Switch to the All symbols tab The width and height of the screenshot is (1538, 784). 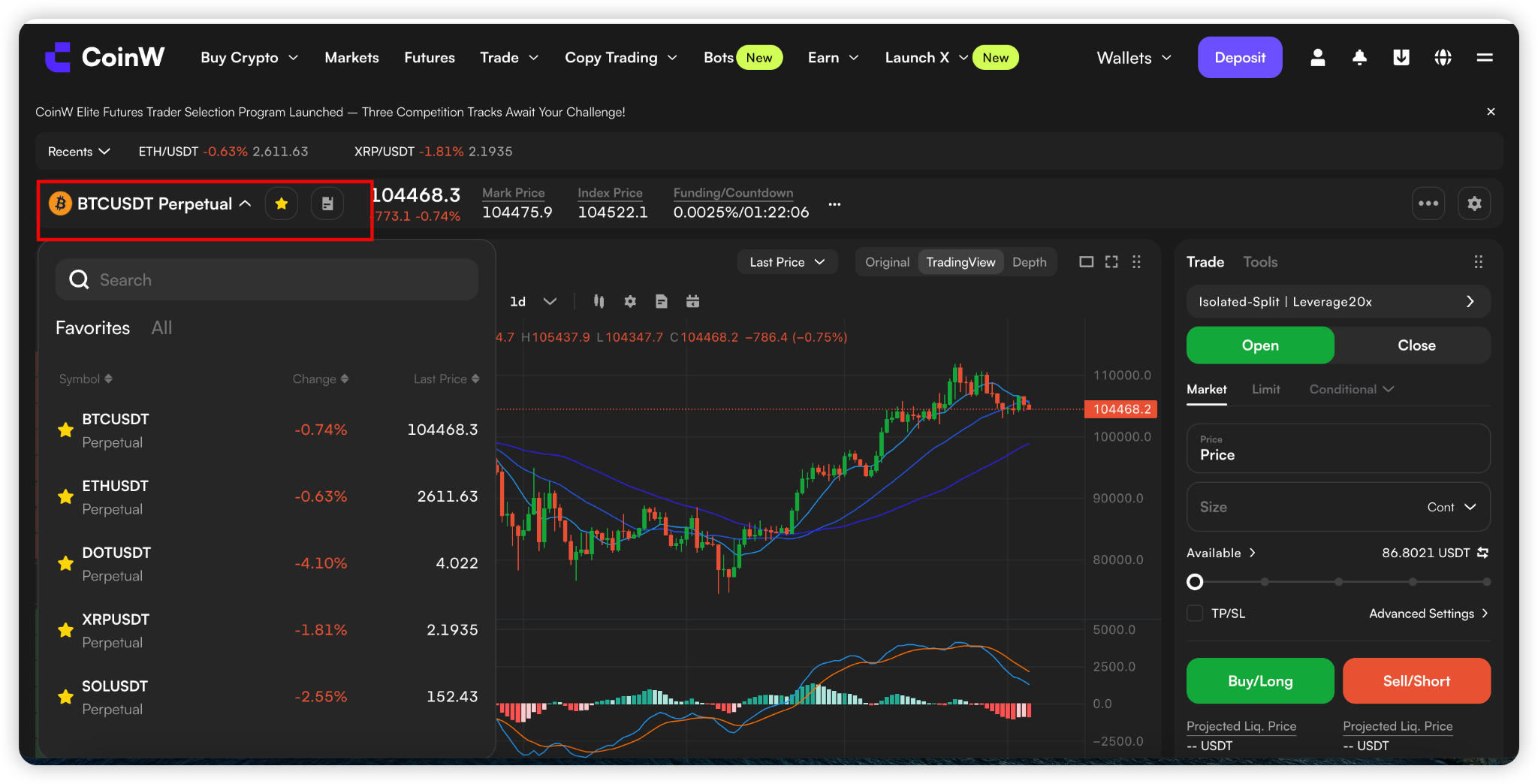[x=161, y=328]
